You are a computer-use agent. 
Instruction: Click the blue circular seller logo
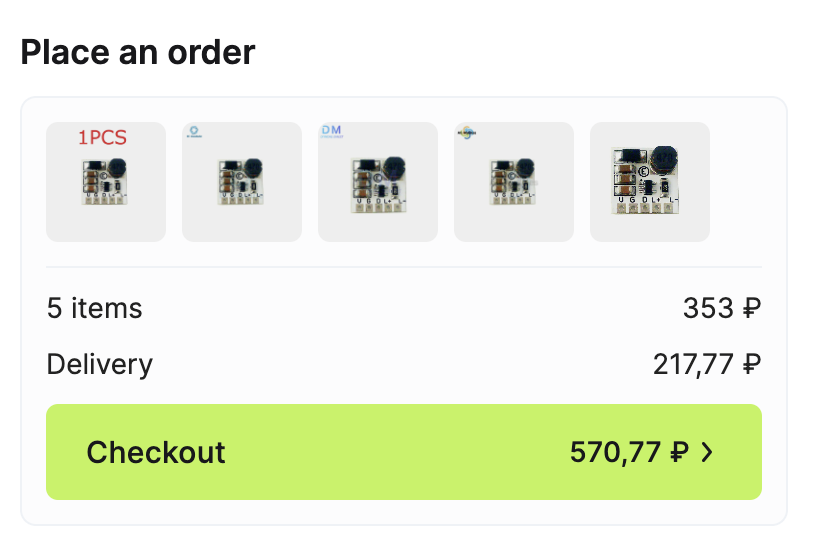[194, 131]
